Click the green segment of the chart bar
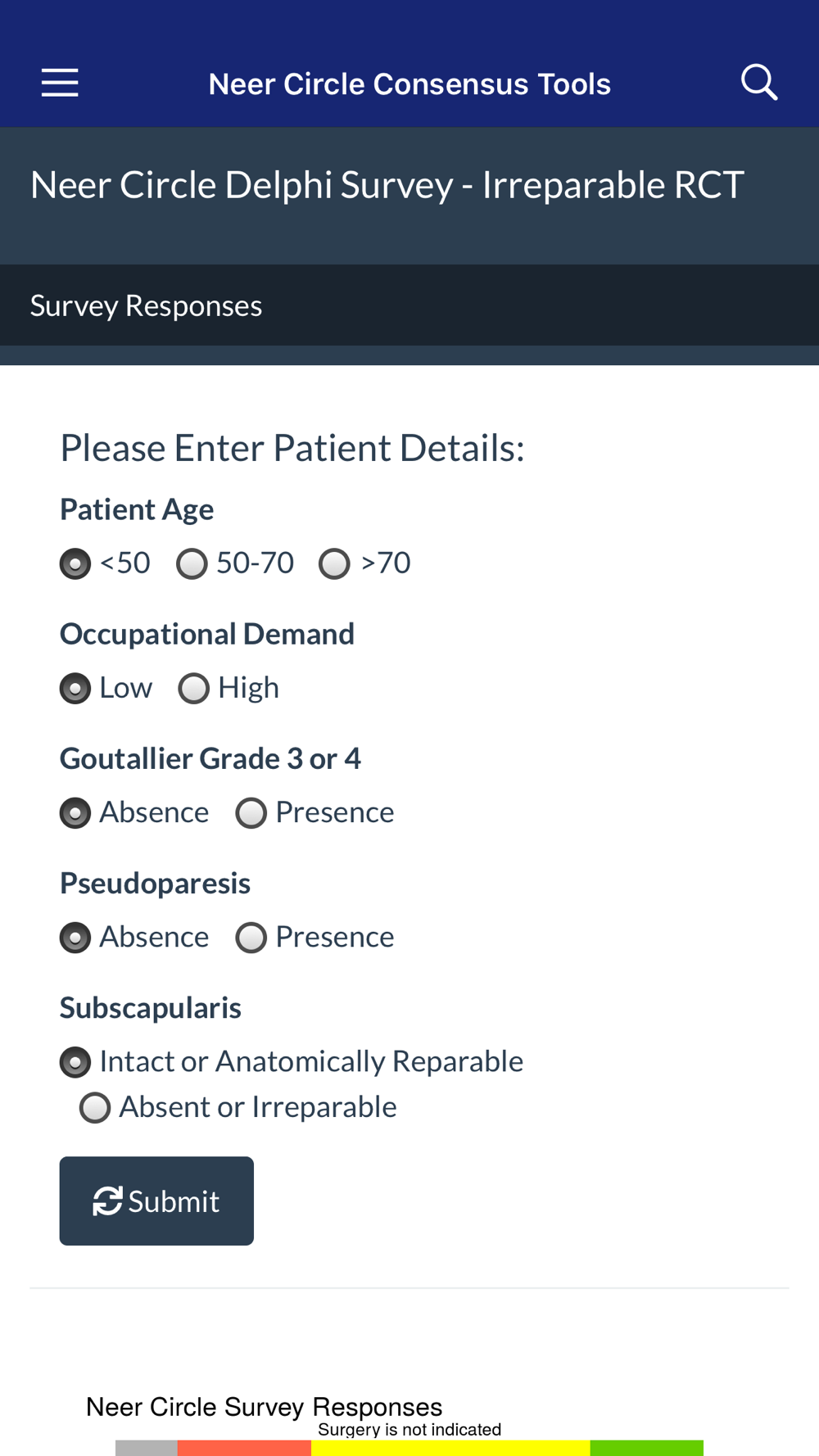 [646, 1448]
